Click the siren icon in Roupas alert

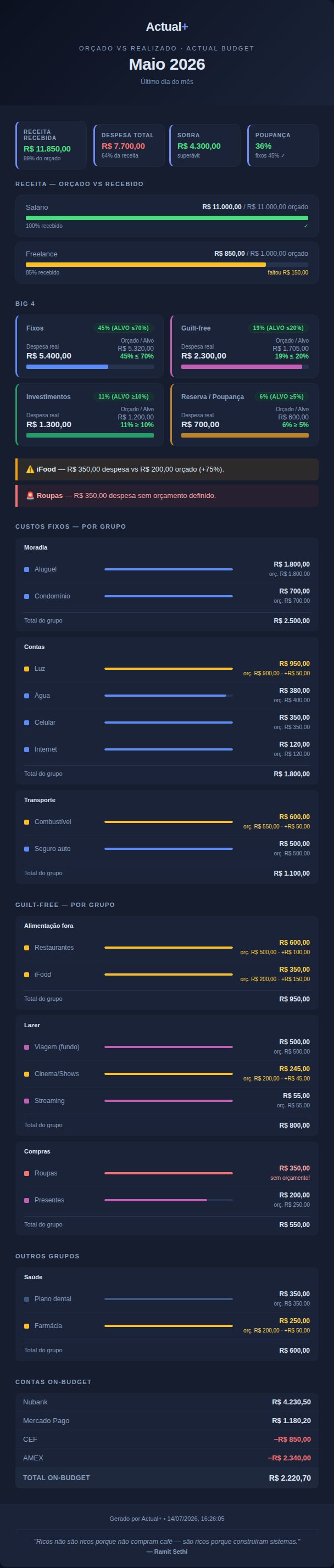(x=30, y=495)
